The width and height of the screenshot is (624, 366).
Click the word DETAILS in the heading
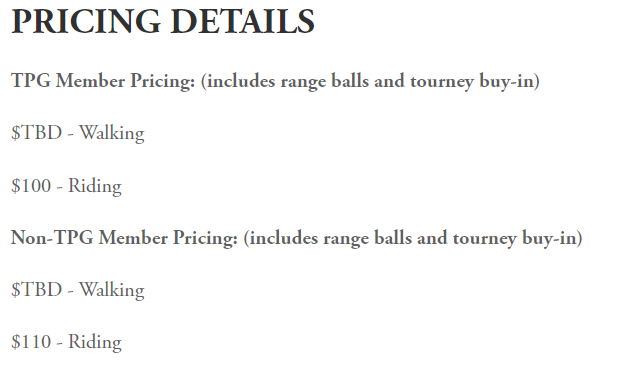[243, 21]
